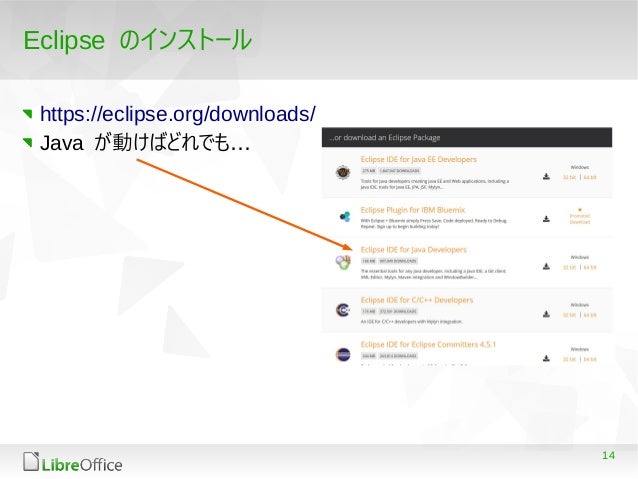The image size is (638, 479).
Task: Click Windows label in Eclipse Committers row
Action: tap(579, 349)
